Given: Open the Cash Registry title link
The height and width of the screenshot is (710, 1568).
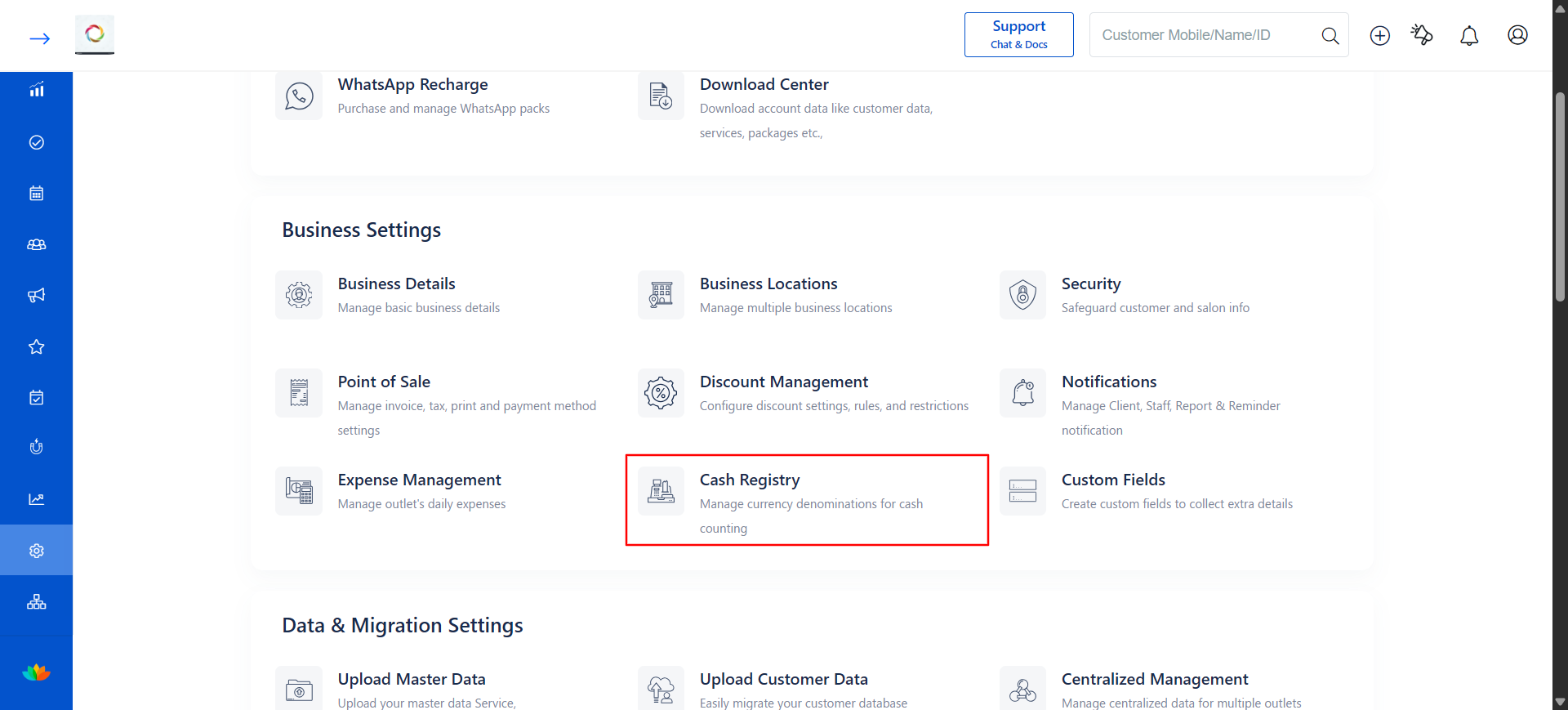Looking at the screenshot, I should click(750, 480).
